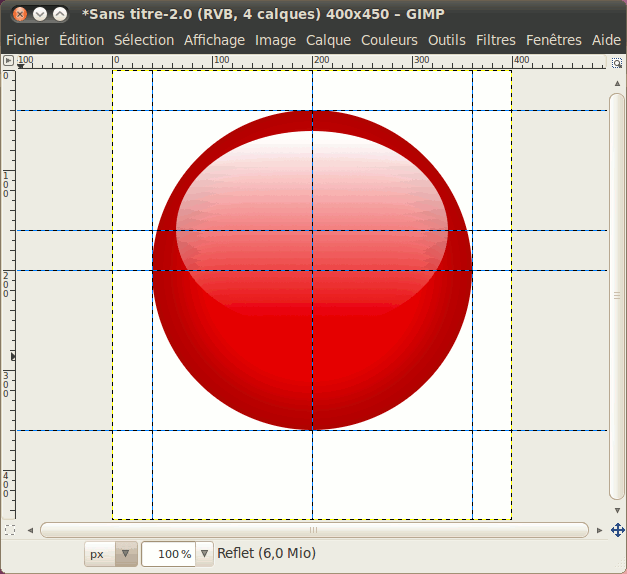
Task: Click the horizontal scrollbar thumb
Action: 313,530
